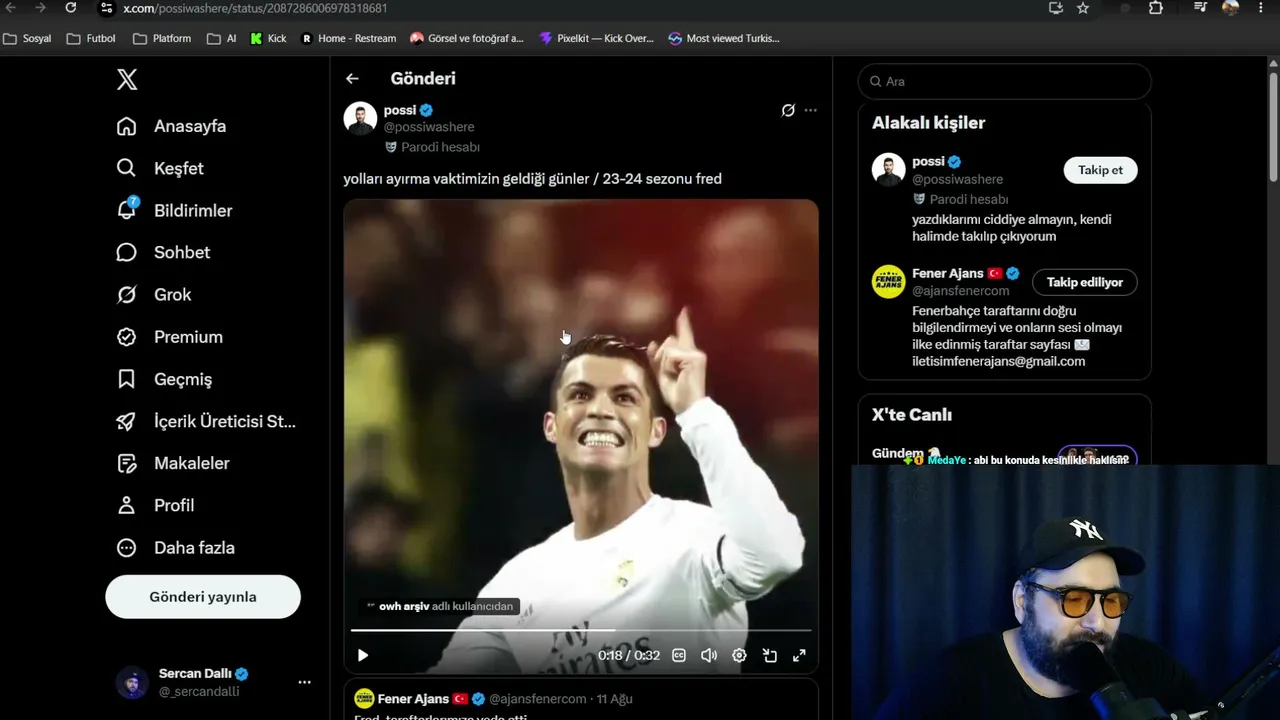Enable picture-in-picture for the video
Image resolution: width=1280 pixels, height=720 pixels.
[x=770, y=655]
